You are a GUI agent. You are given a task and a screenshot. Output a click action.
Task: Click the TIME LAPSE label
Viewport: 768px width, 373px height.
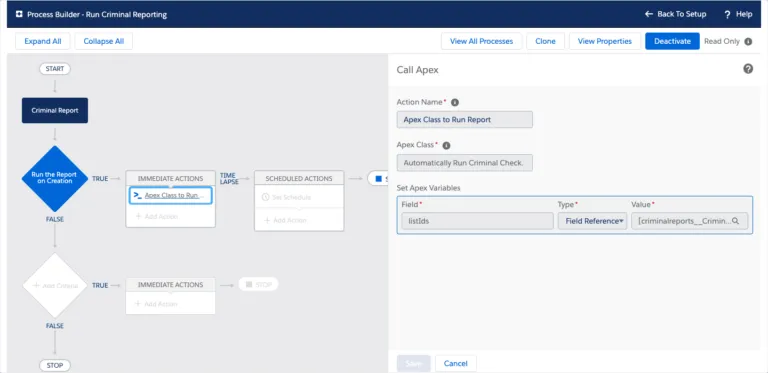(x=229, y=178)
